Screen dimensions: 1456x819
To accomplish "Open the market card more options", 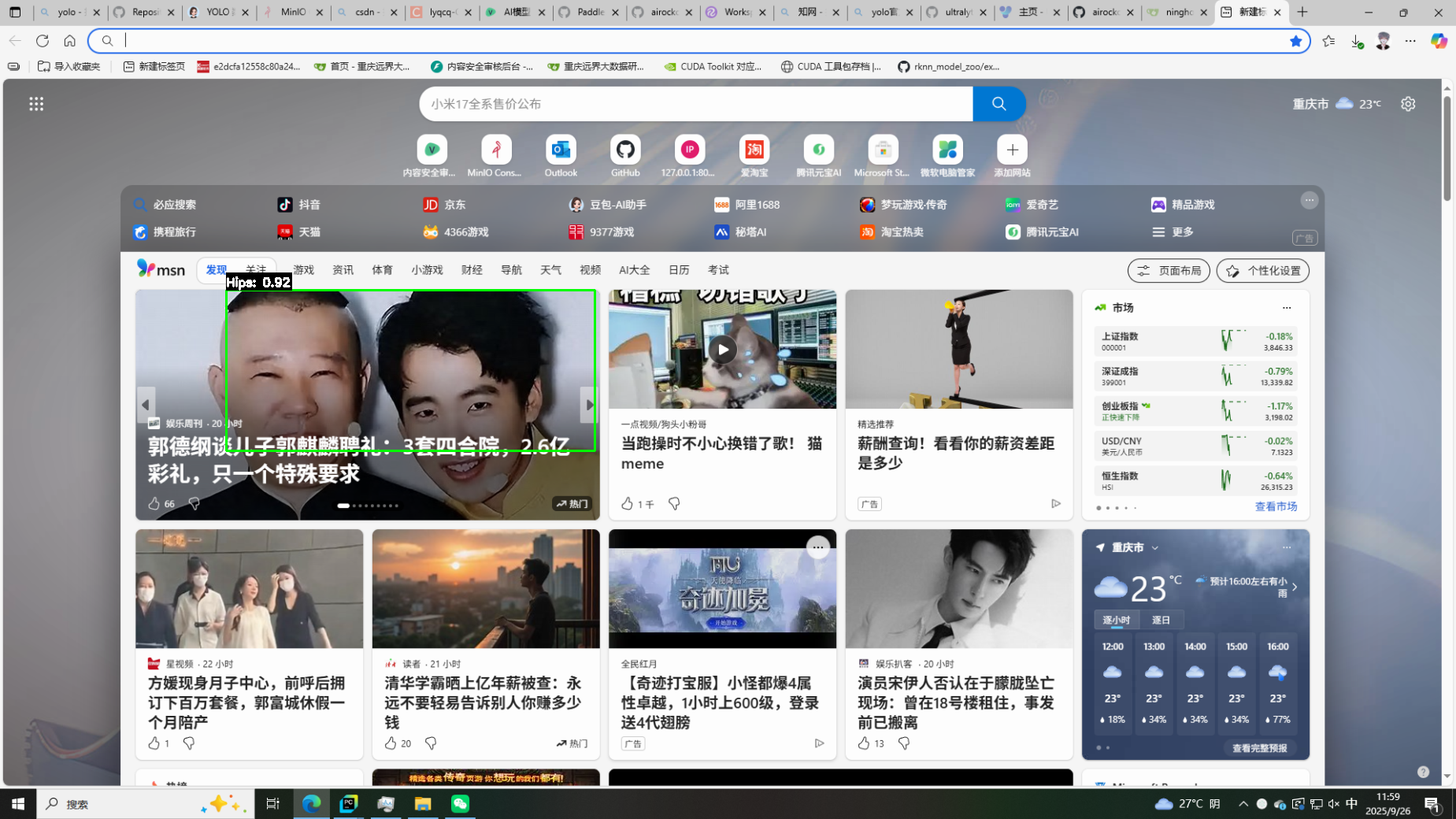I will (x=1287, y=308).
